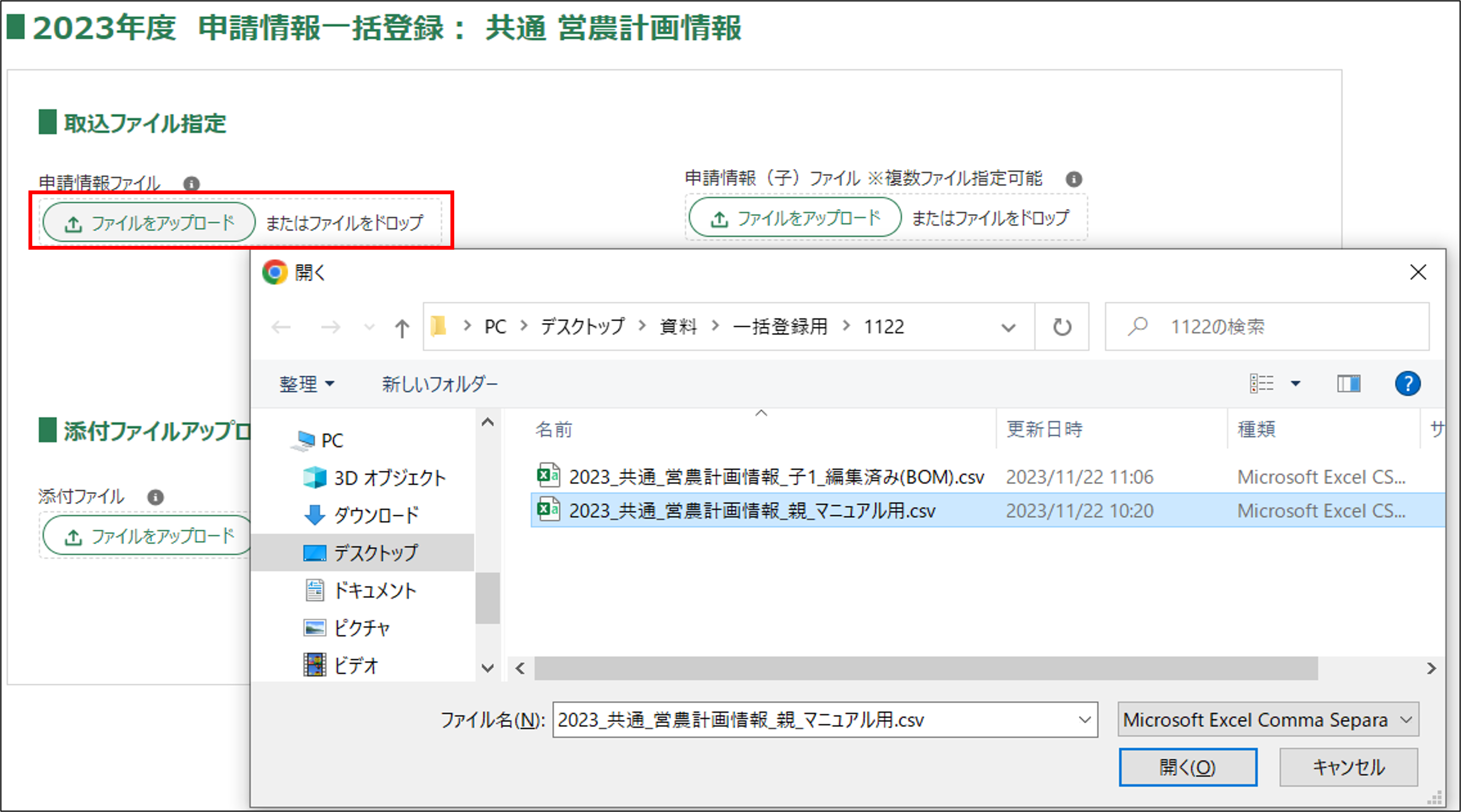Click info icon beside 申請情報ファイル label
The width and height of the screenshot is (1461, 812).
click(x=191, y=184)
